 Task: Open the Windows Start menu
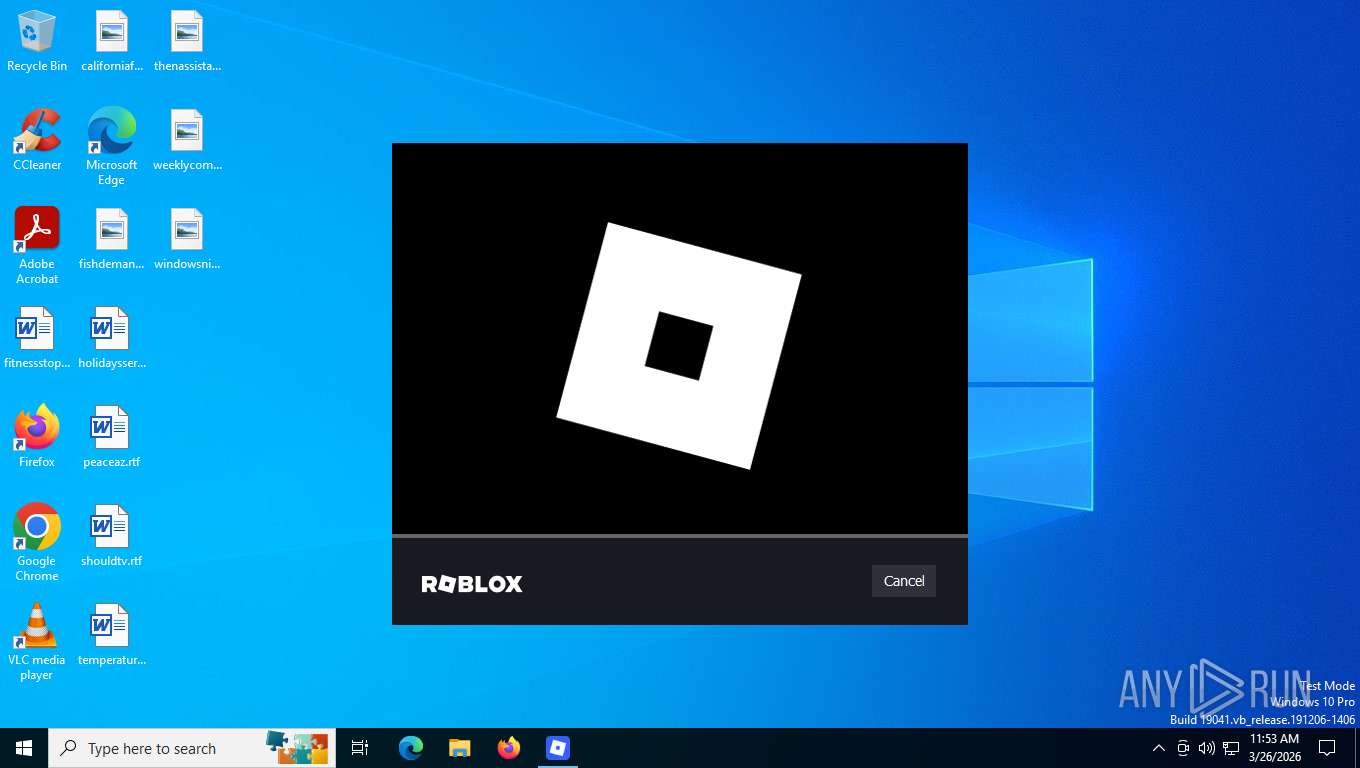(x=24, y=748)
